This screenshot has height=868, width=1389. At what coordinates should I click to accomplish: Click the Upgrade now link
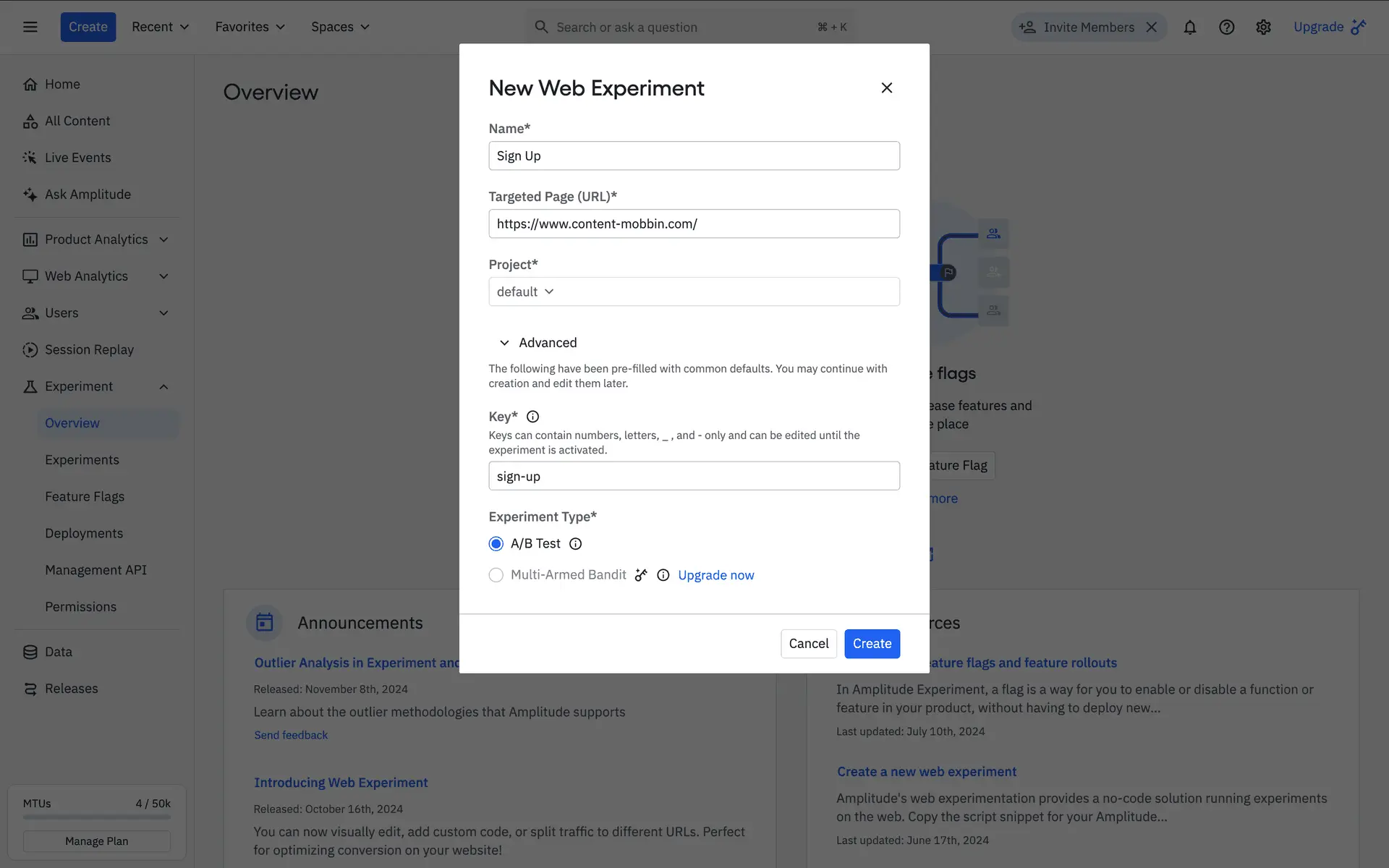[x=715, y=575]
